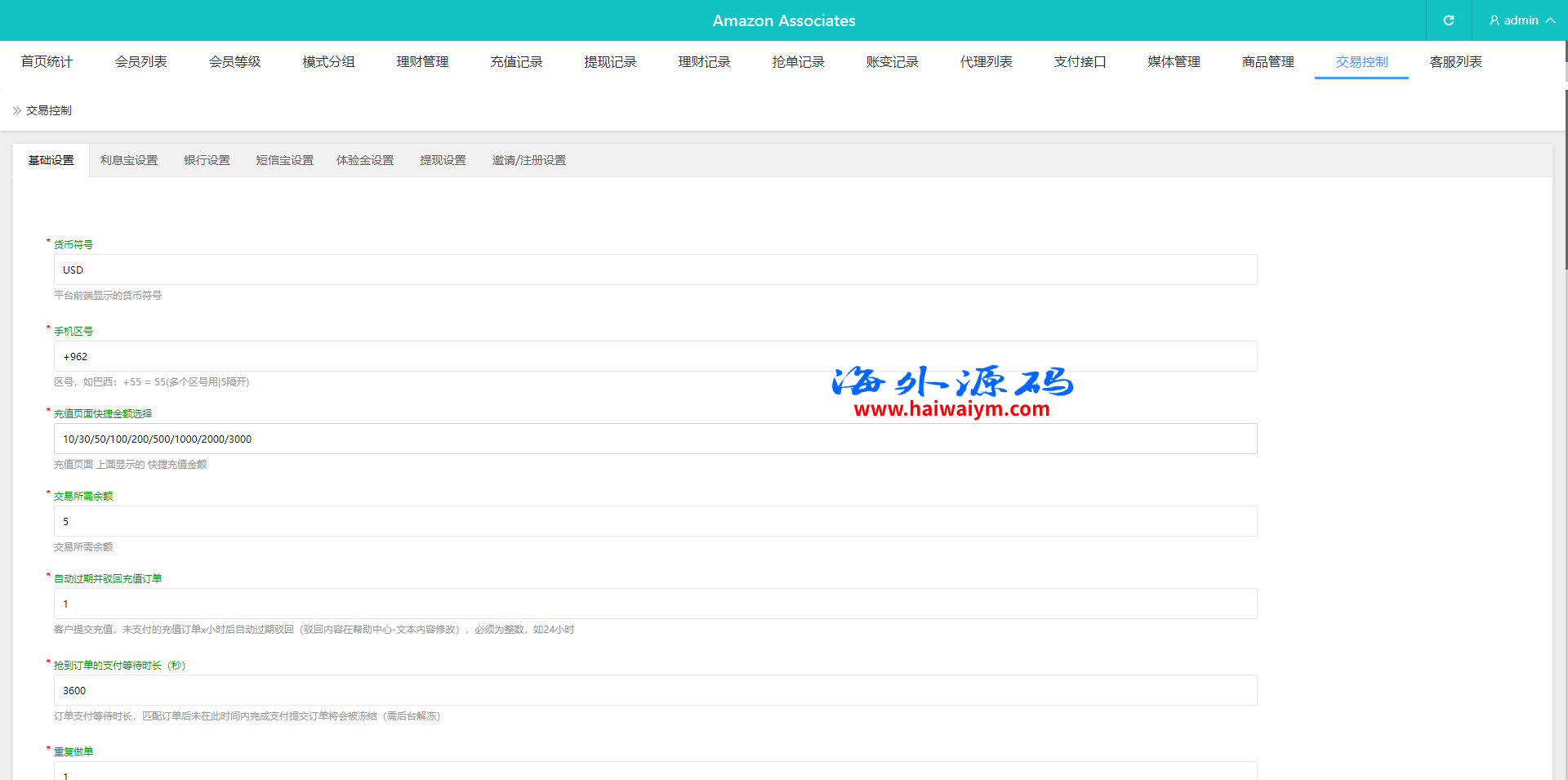
Task: Open the 短信宝设置 tab
Action: (x=284, y=160)
